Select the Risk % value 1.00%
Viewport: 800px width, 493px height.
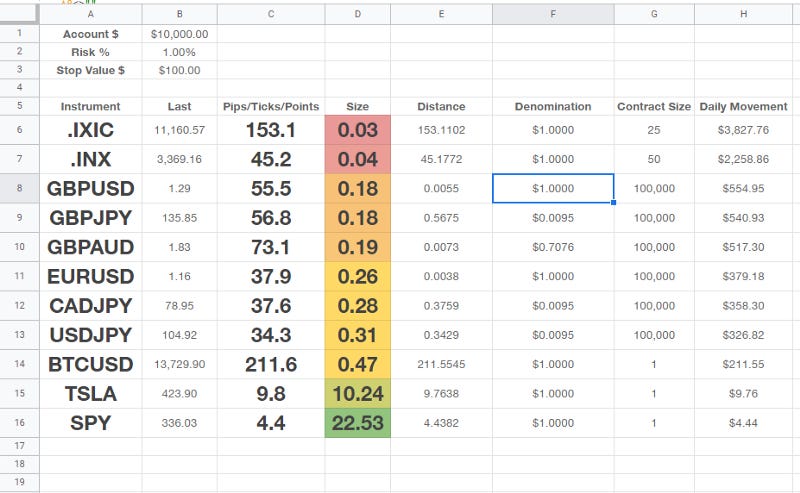pyautogui.click(x=180, y=52)
